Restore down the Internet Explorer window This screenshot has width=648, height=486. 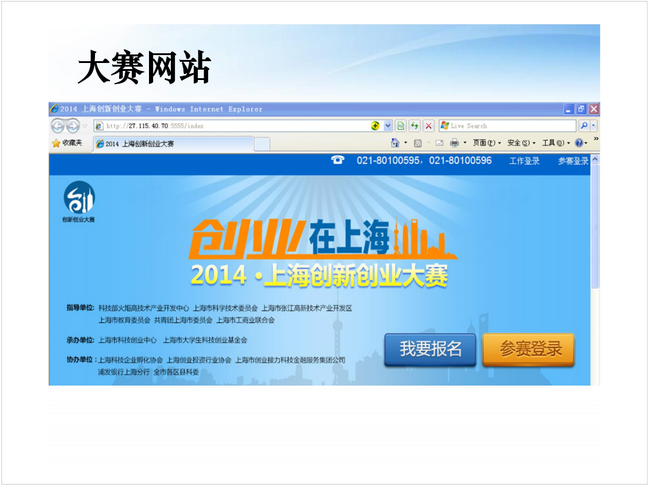(x=581, y=109)
